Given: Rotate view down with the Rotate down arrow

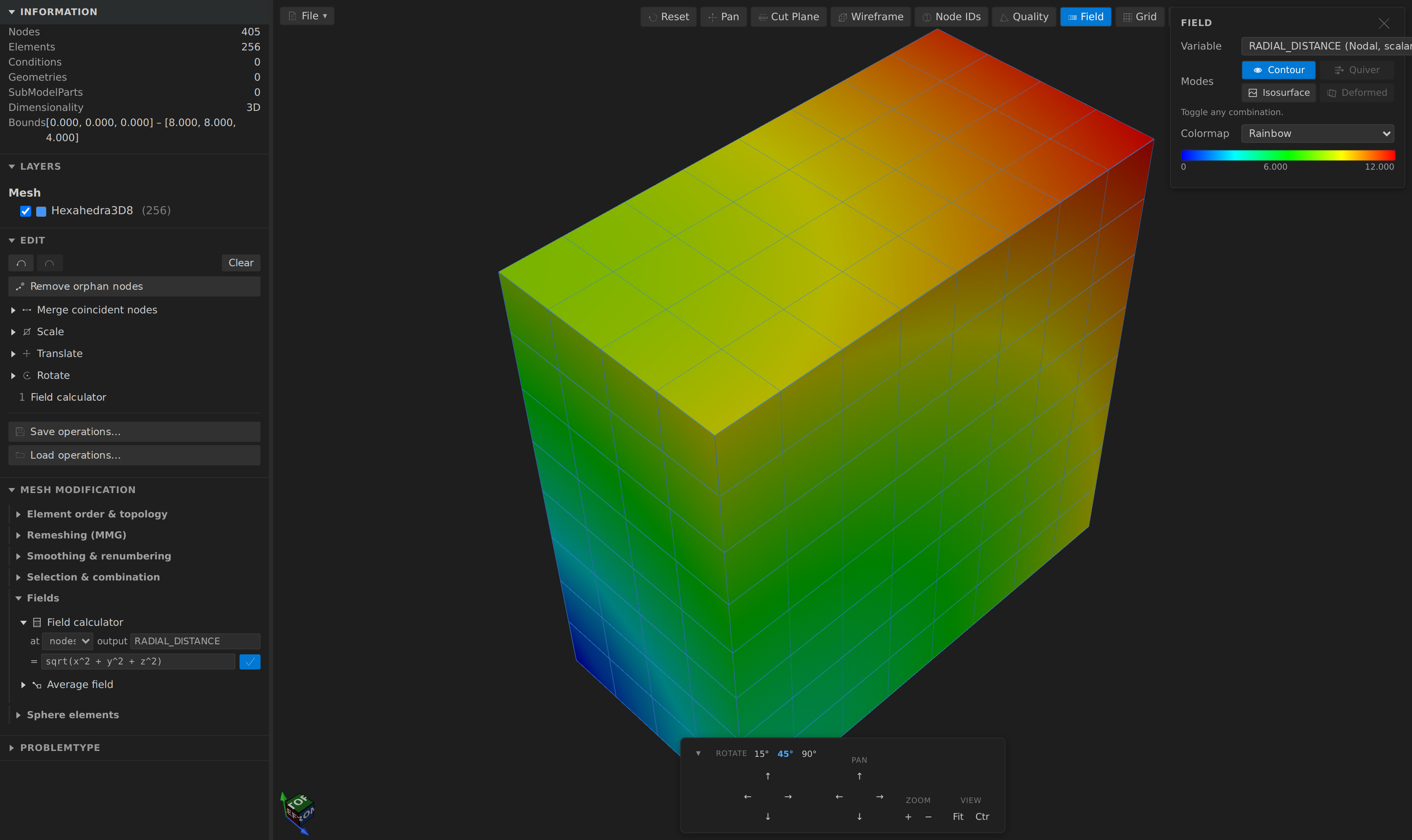Looking at the screenshot, I should [x=767, y=816].
